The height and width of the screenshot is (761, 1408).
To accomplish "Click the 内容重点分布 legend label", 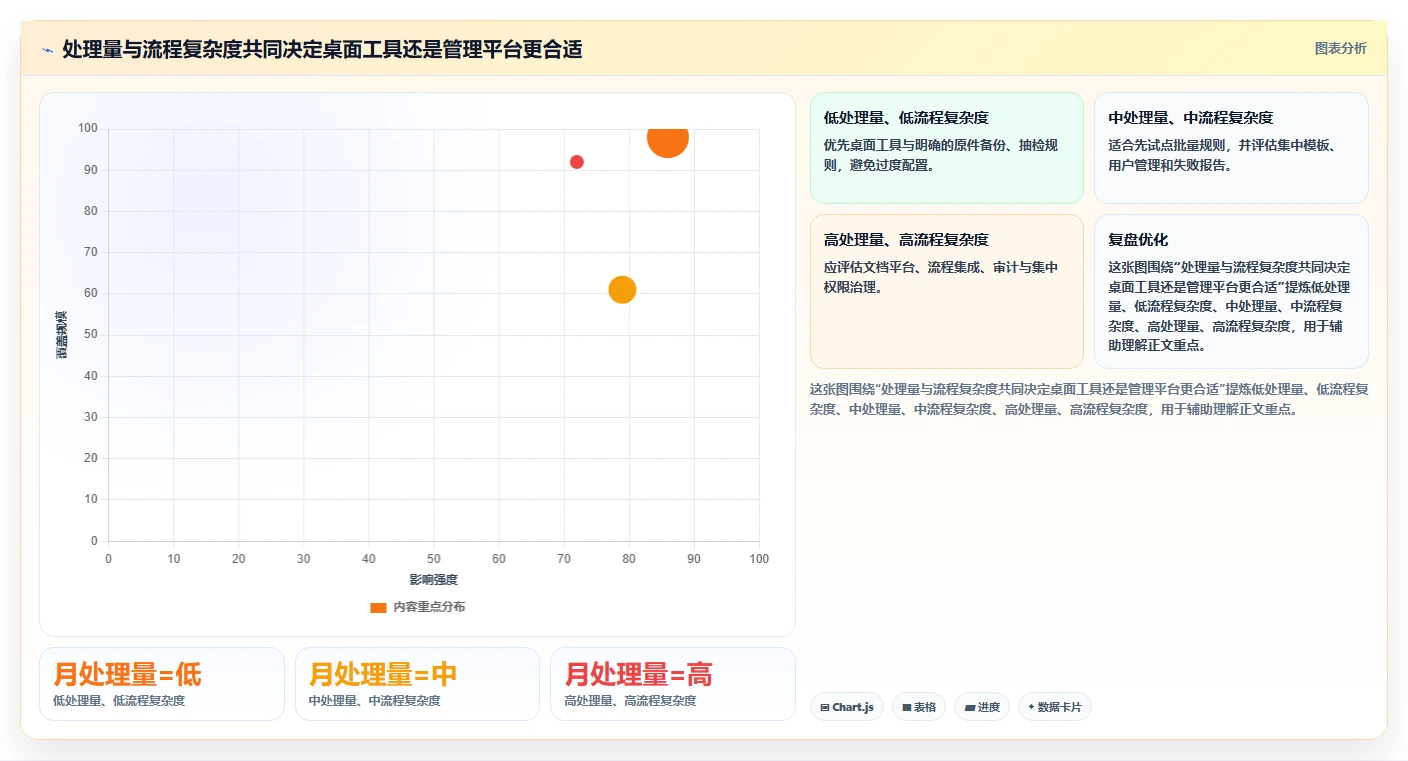I will pos(429,607).
